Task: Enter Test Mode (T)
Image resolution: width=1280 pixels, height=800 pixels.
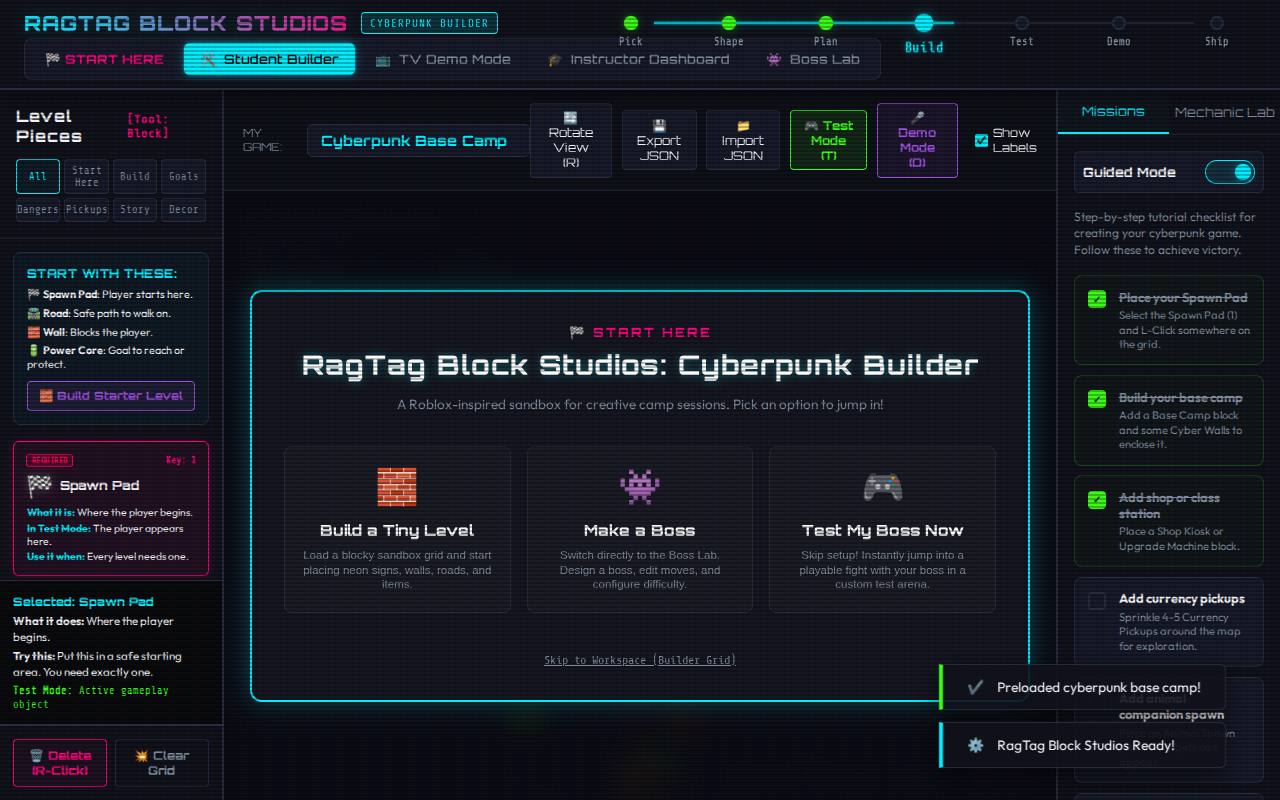Action: 828,140
